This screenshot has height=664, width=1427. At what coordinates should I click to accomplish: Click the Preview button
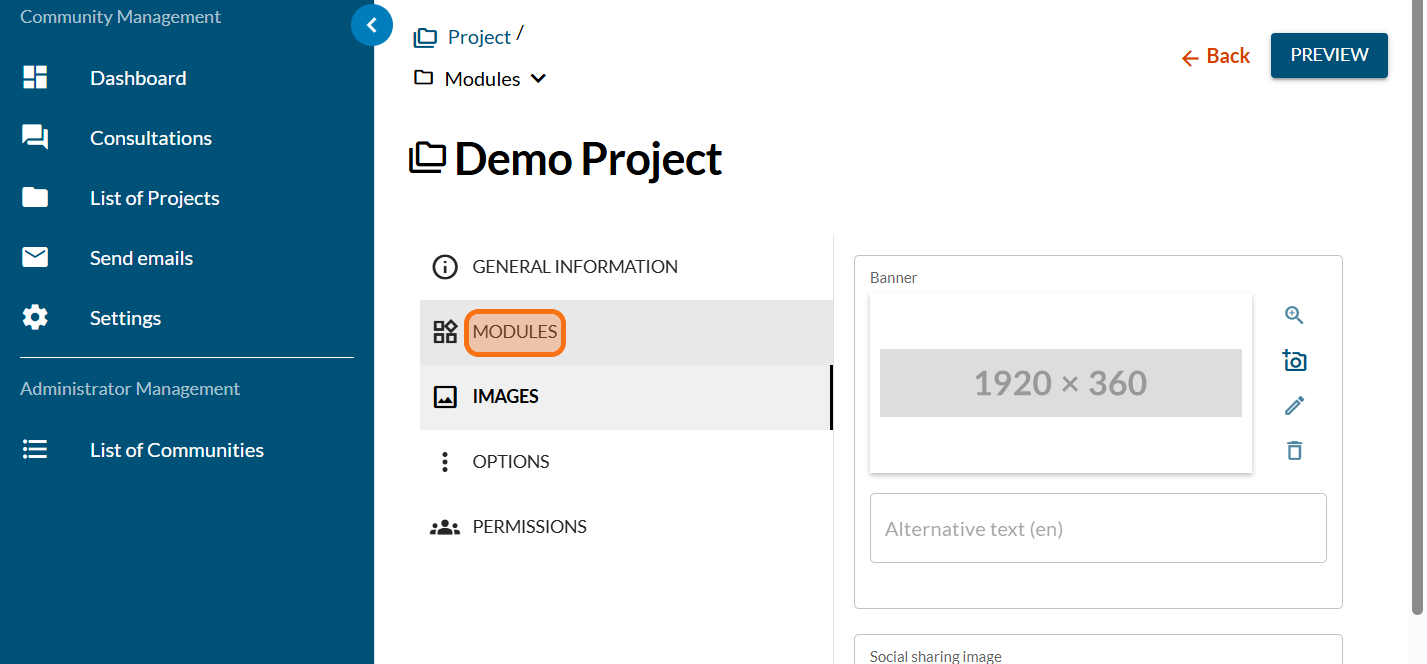[1328, 55]
